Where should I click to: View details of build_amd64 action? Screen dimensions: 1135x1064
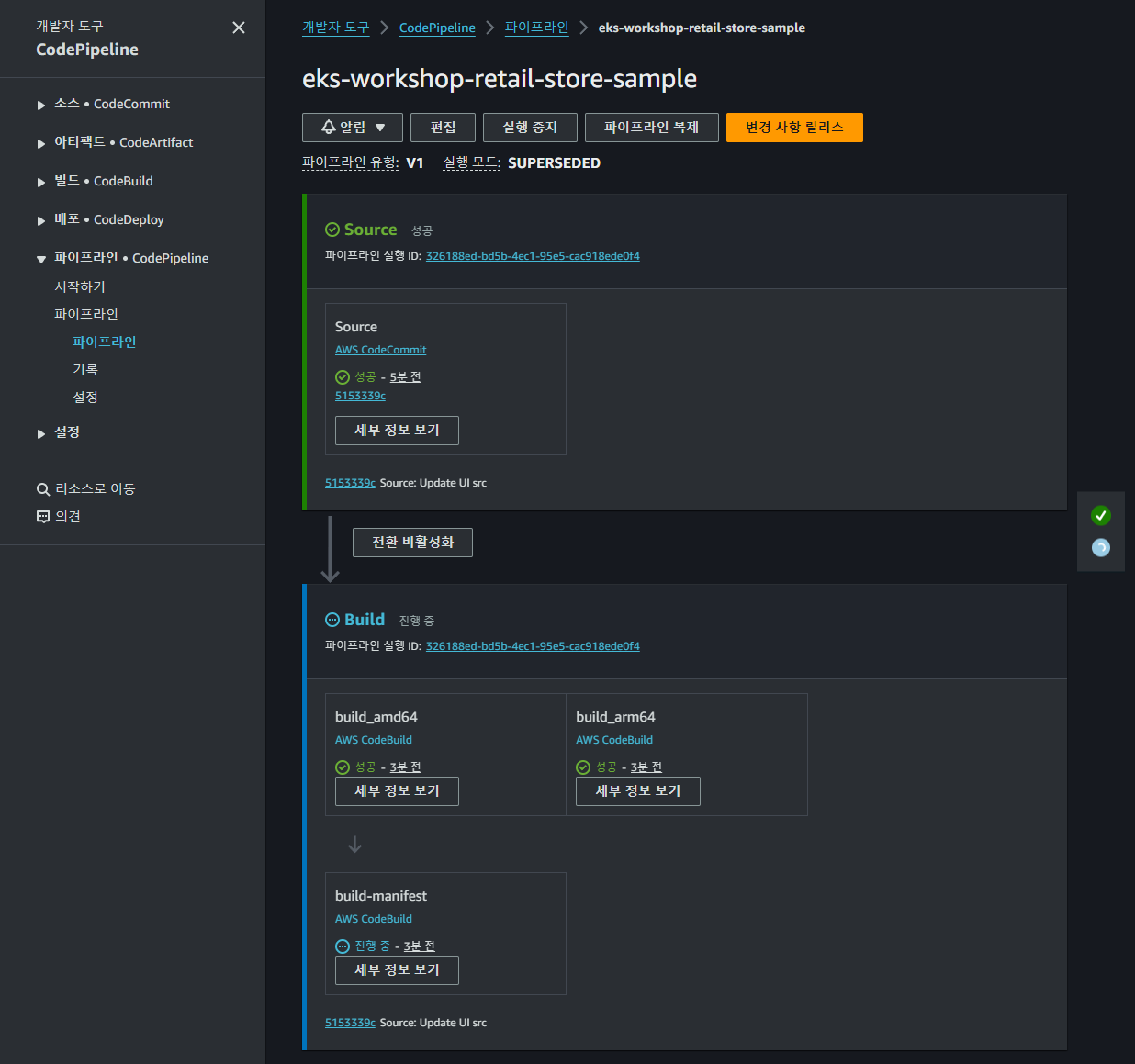point(397,791)
